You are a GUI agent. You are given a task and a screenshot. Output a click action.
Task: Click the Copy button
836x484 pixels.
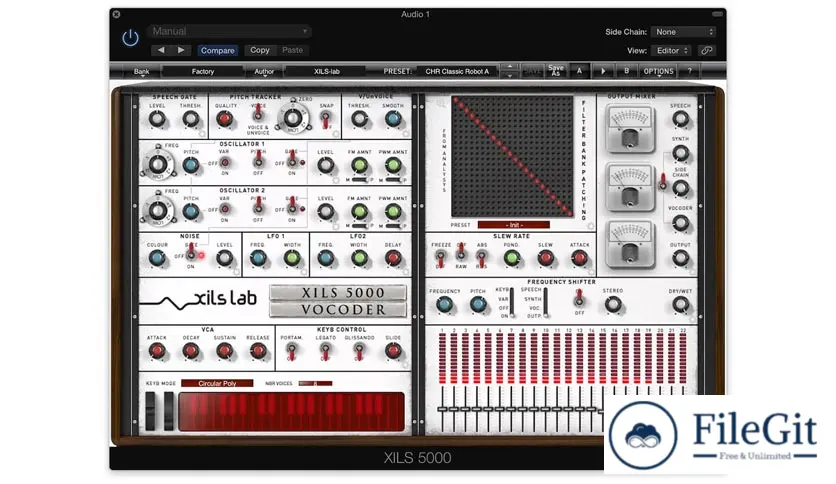click(x=260, y=50)
